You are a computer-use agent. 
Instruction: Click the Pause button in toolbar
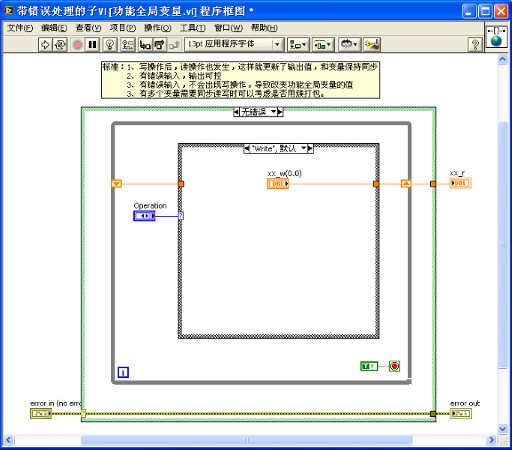92,44
